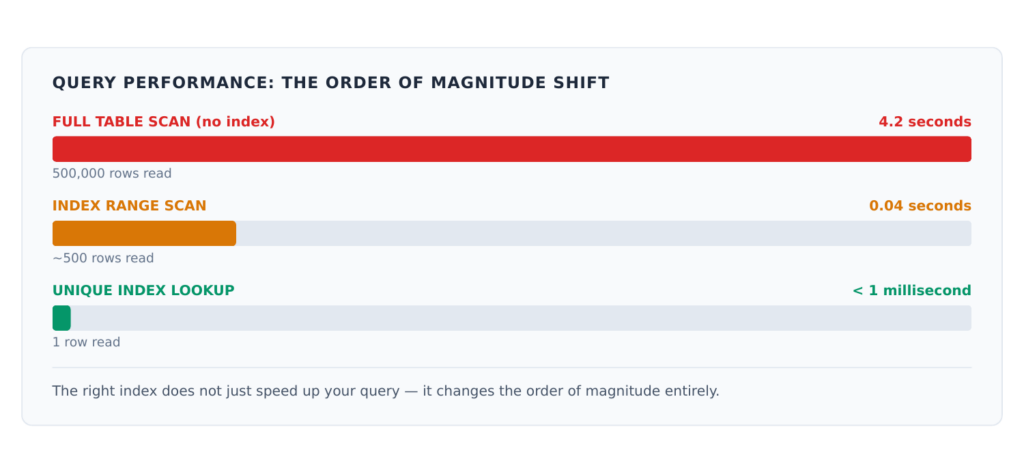Viewport: 1024px width, 453px height.
Task: Click the orange filled bar segment
Action: coord(144,233)
